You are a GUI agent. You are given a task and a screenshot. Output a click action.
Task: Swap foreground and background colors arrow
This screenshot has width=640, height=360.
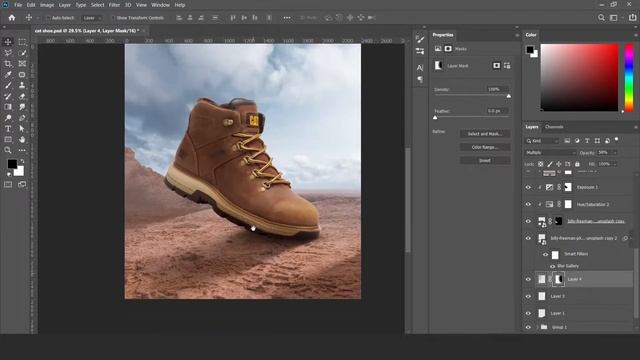point(22,162)
